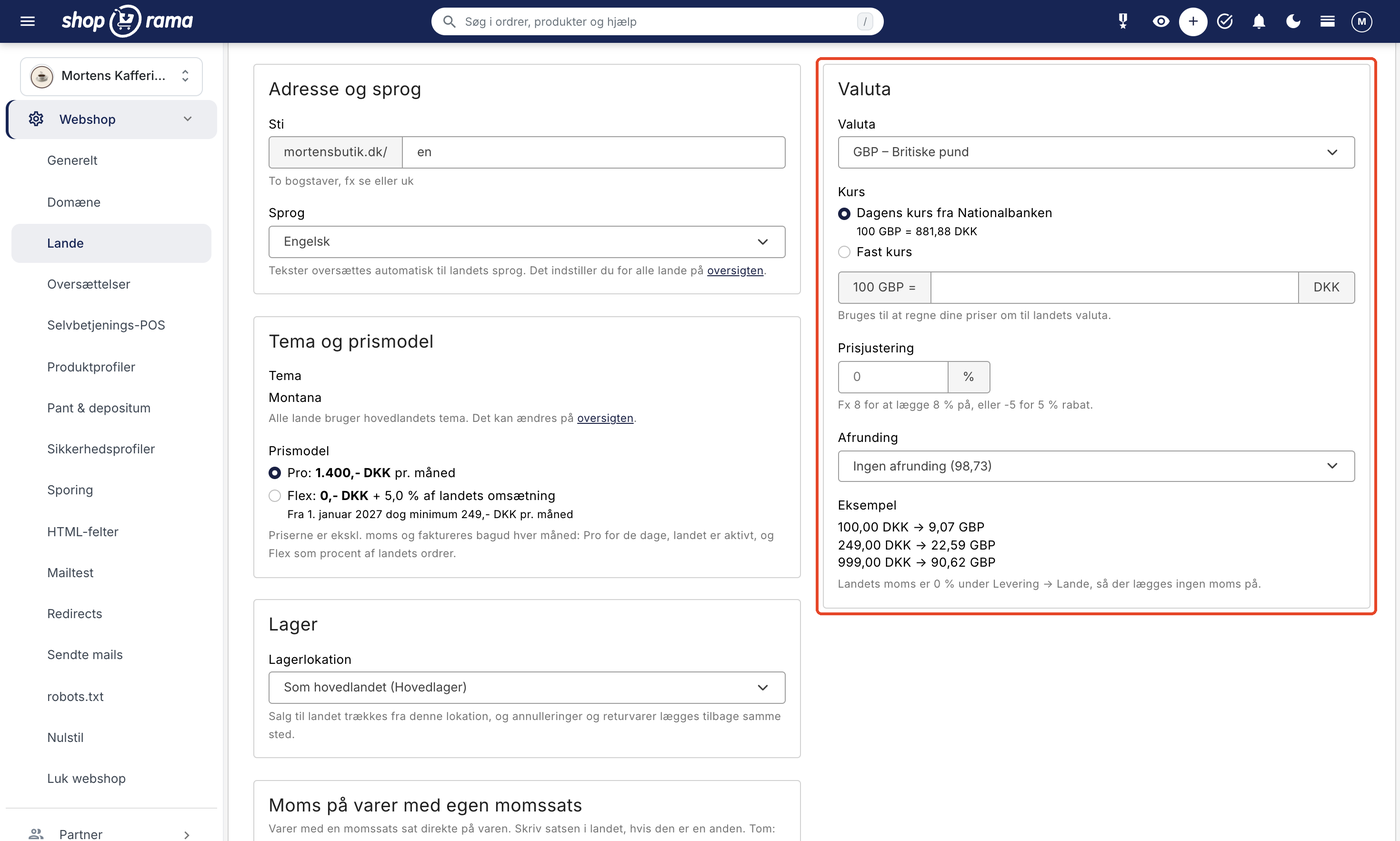Open notifications with the bell icon
Viewport: 1400px width, 841px height.
1259,21
